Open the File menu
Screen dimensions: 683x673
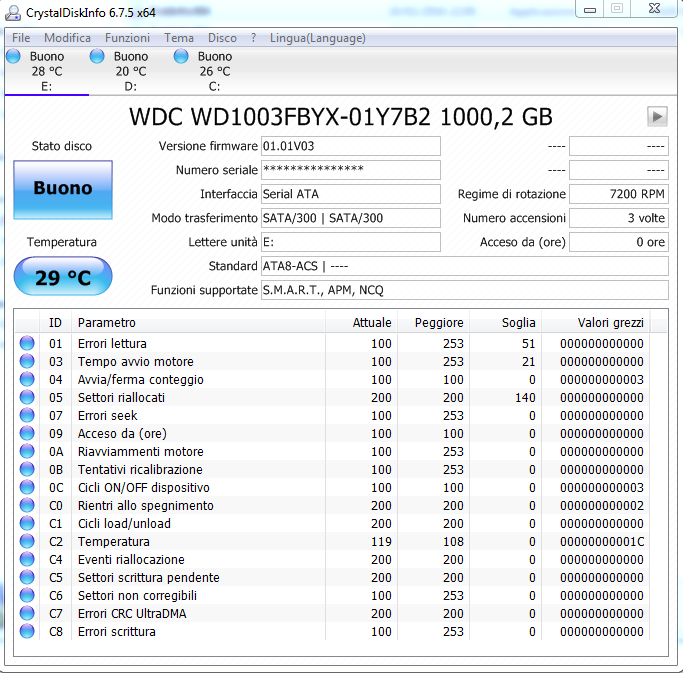point(21,38)
